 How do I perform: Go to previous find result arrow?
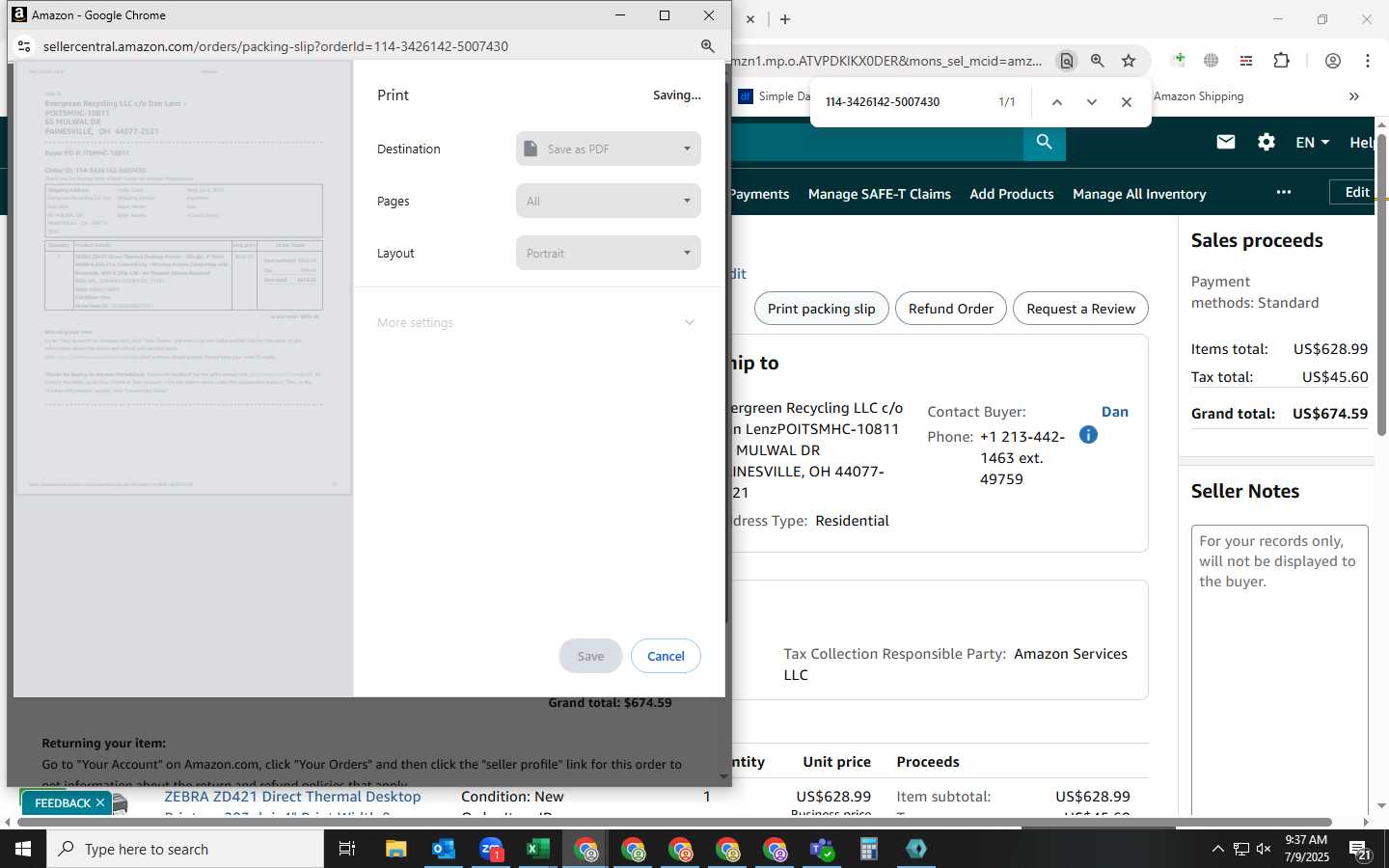pyautogui.click(x=1057, y=102)
